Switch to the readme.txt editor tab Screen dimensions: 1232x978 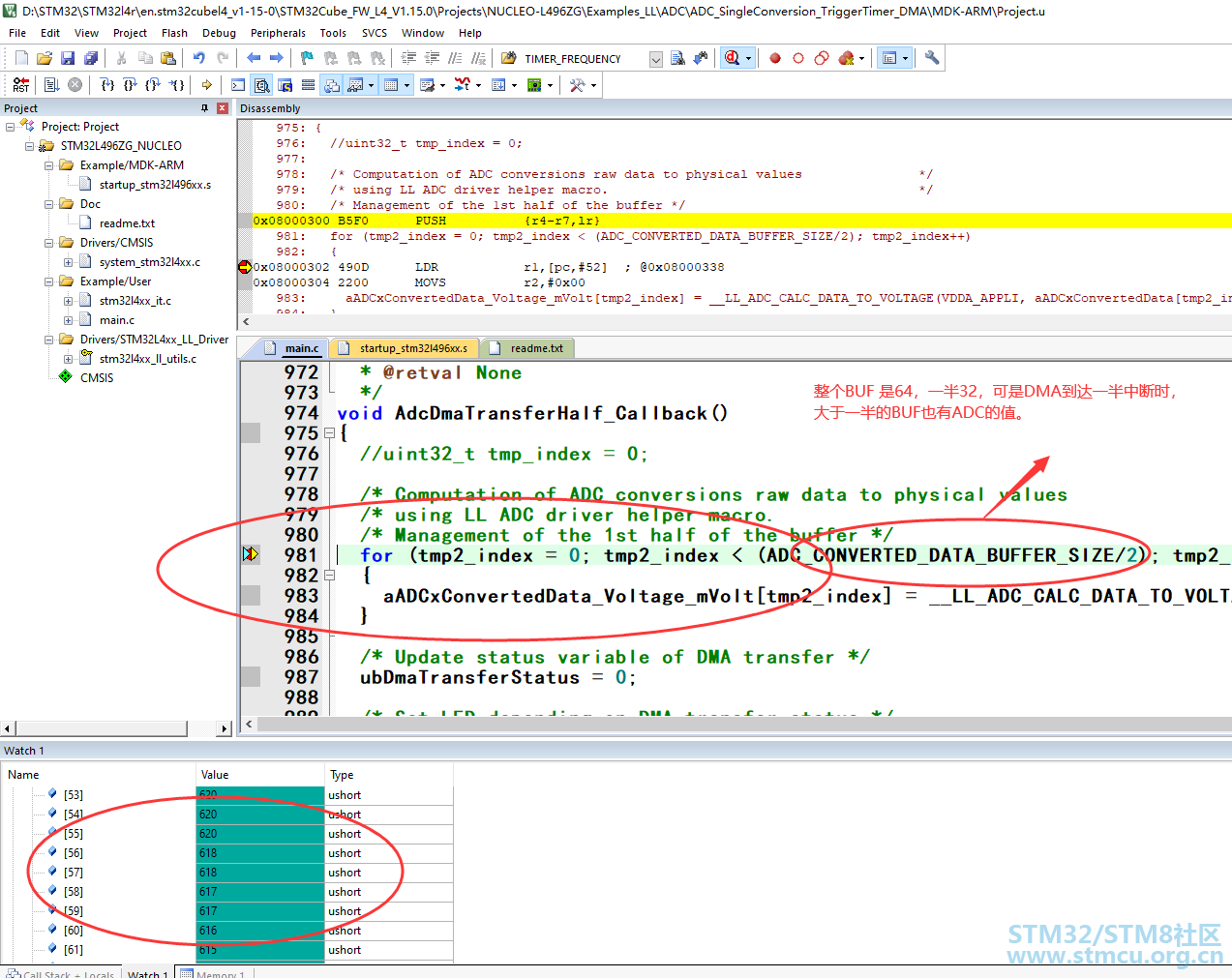pyautogui.click(x=526, y=348)
